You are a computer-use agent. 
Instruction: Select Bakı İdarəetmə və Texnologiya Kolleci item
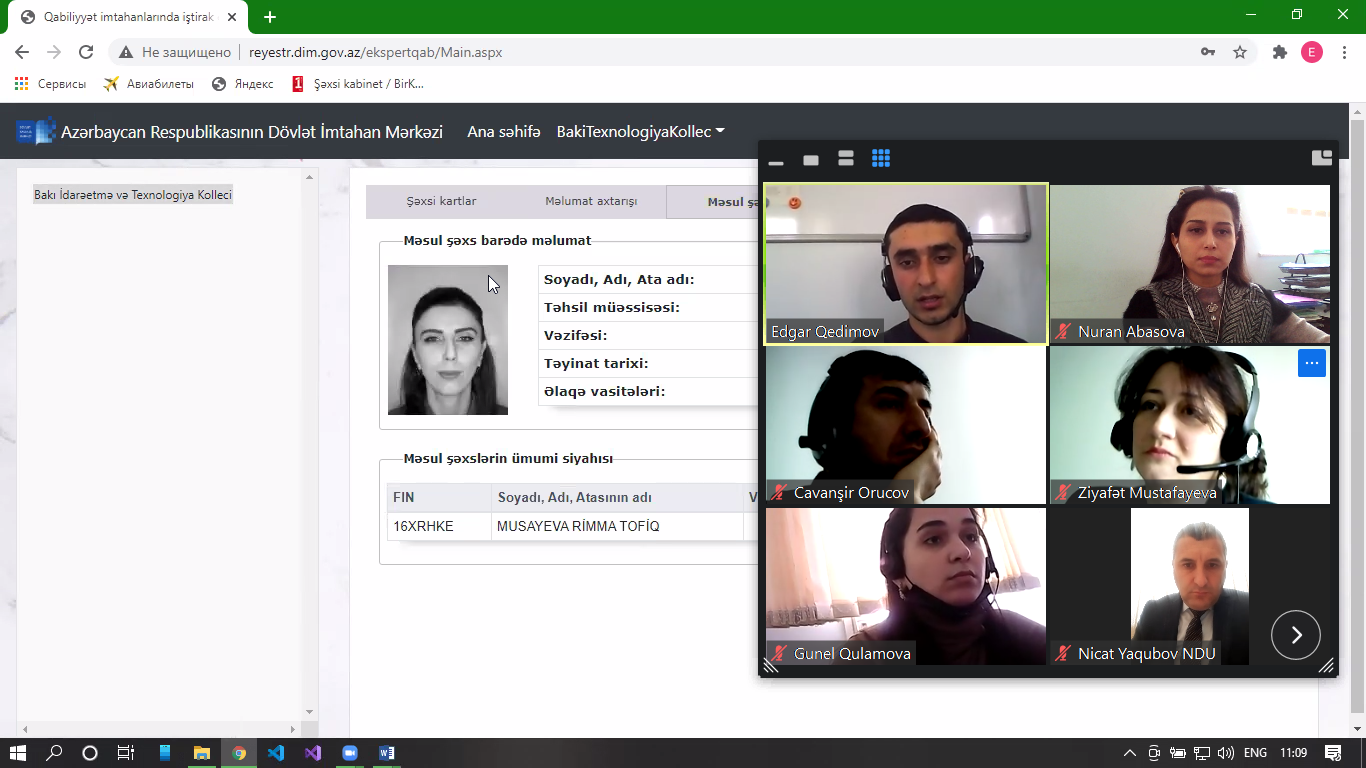(x=132, y=195)
